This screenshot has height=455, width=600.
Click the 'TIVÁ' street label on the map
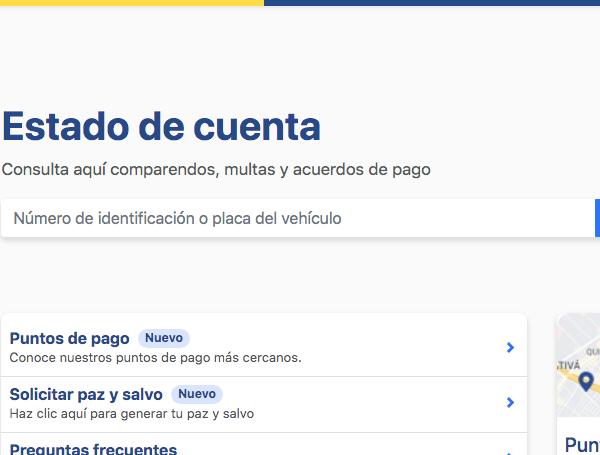[x=568, y=366]
